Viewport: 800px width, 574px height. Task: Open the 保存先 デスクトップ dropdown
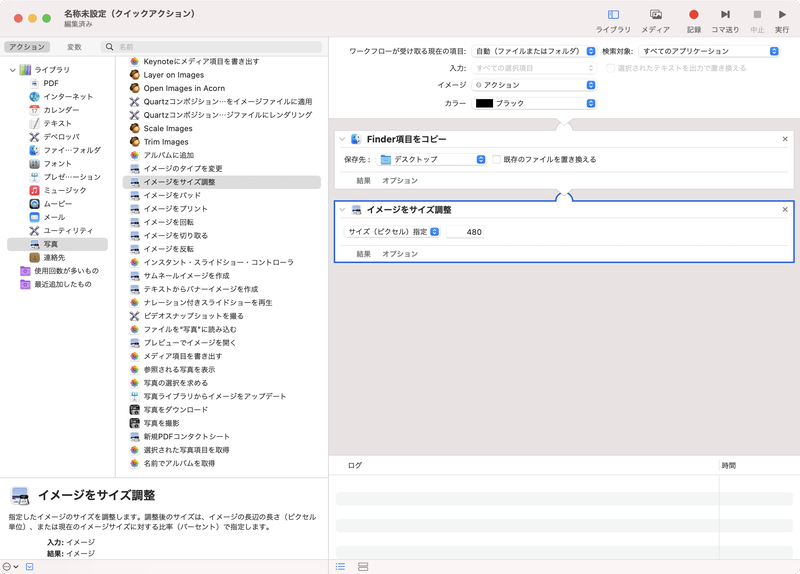click(431, 159)
